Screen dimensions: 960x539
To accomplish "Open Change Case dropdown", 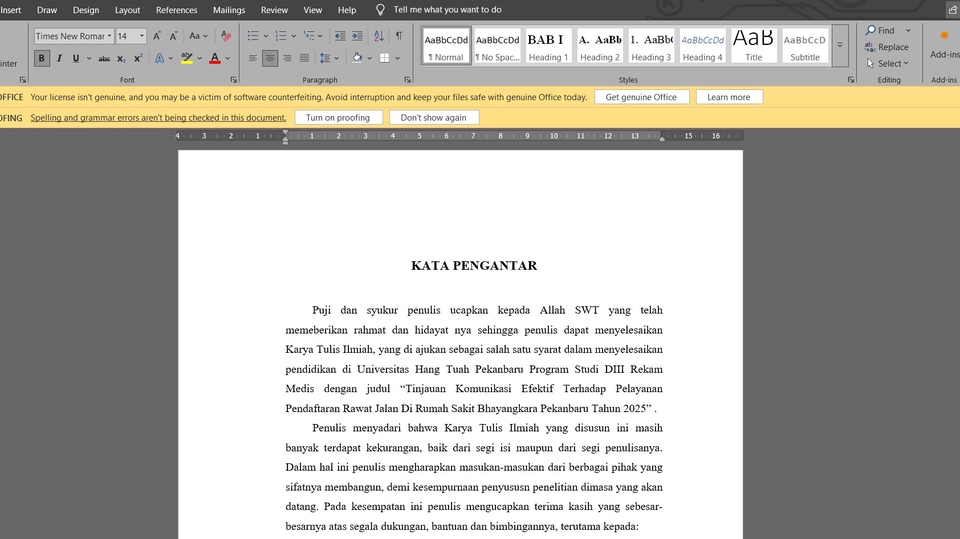I will 198,36.
